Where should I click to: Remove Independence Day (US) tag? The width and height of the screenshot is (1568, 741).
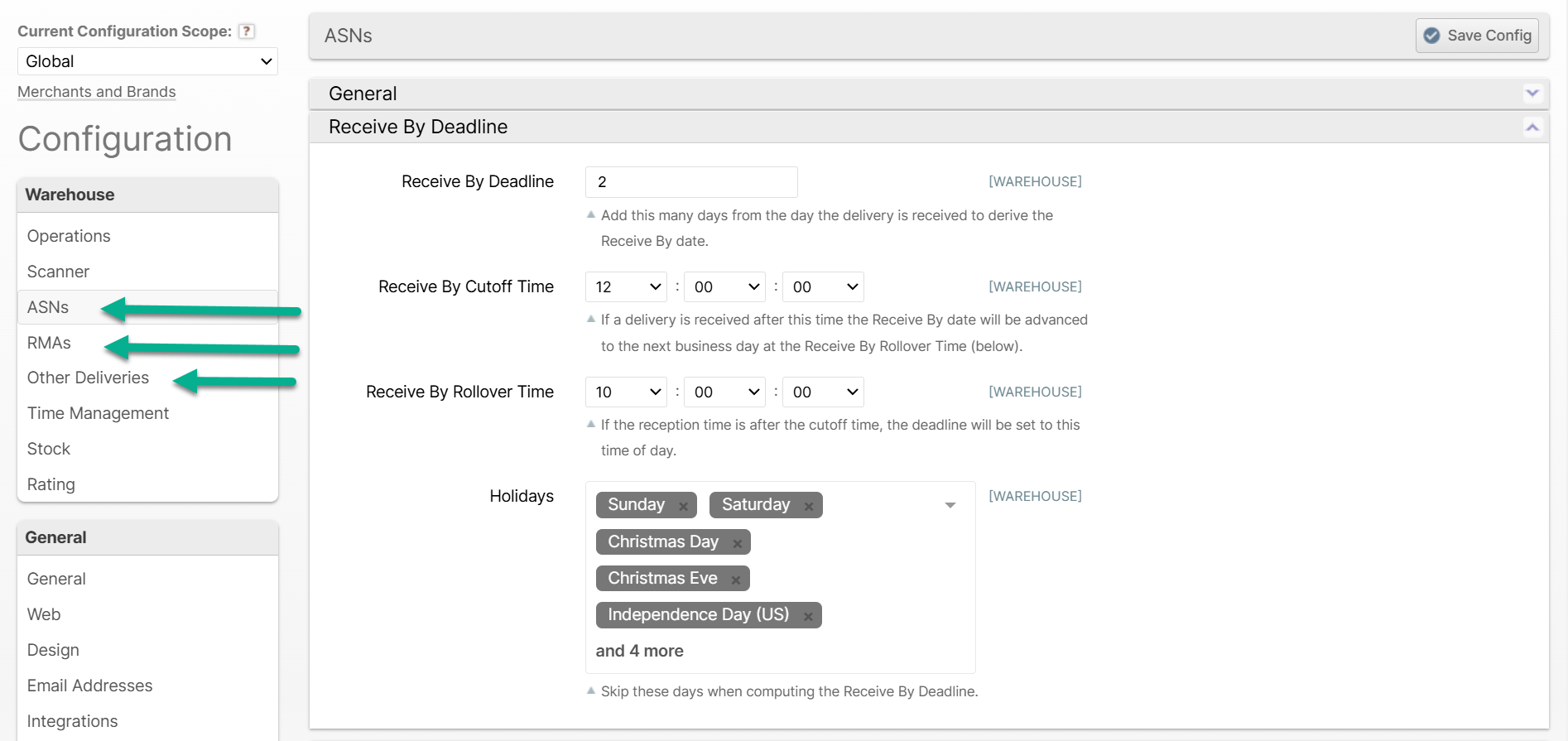click(x=807, y=616)
